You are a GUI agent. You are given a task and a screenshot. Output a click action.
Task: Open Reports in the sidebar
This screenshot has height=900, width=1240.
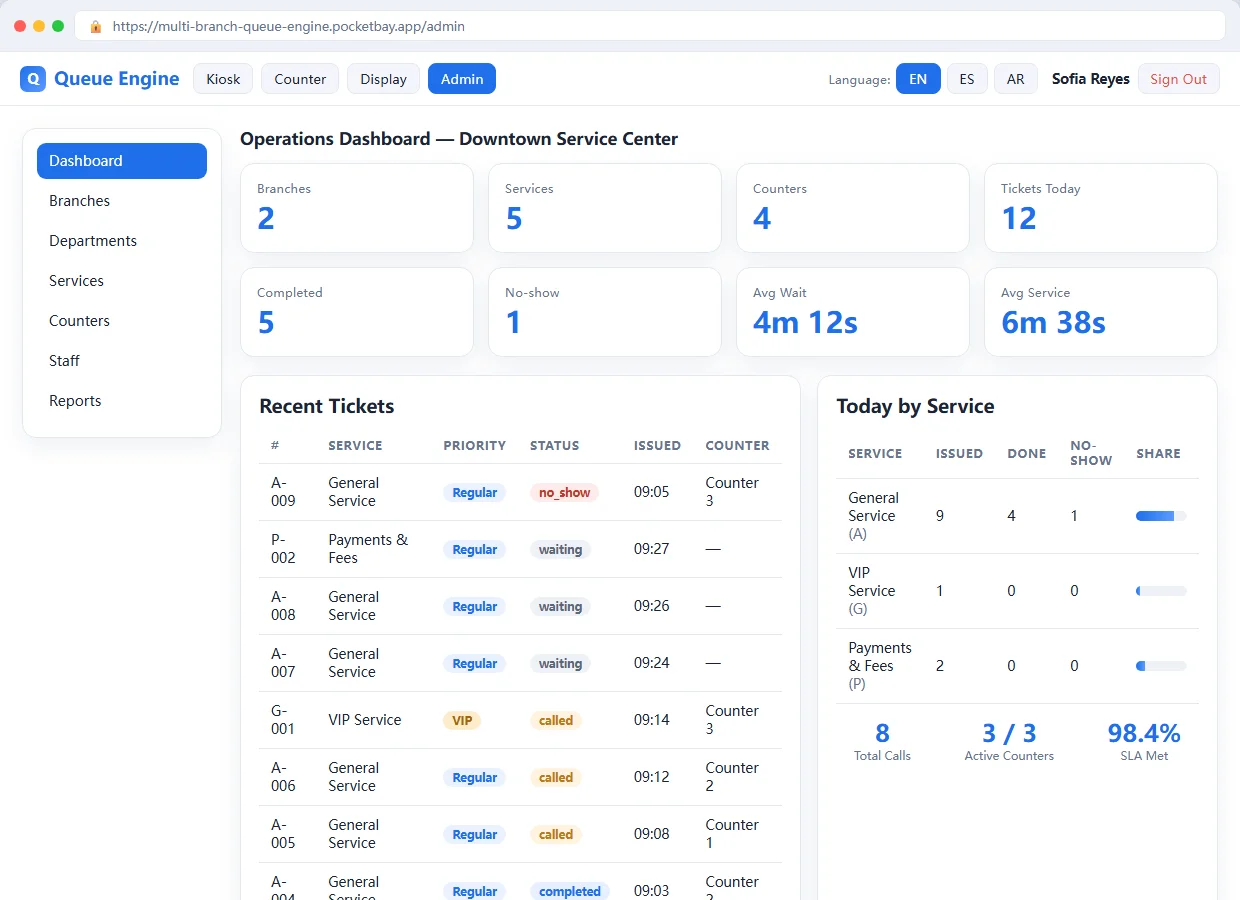[x=122, y=401]
